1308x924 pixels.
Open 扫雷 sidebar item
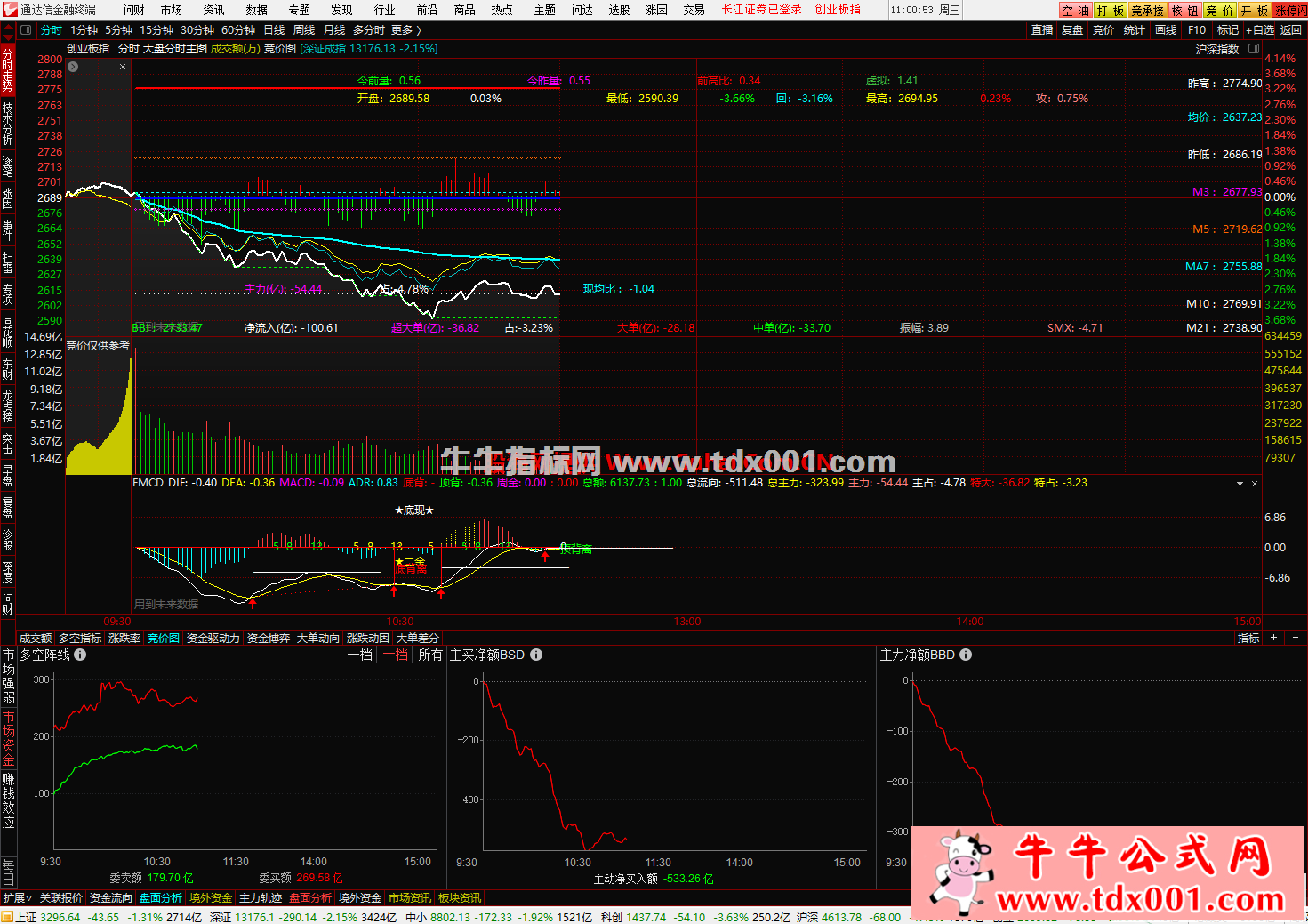click(x=8, y=261)
